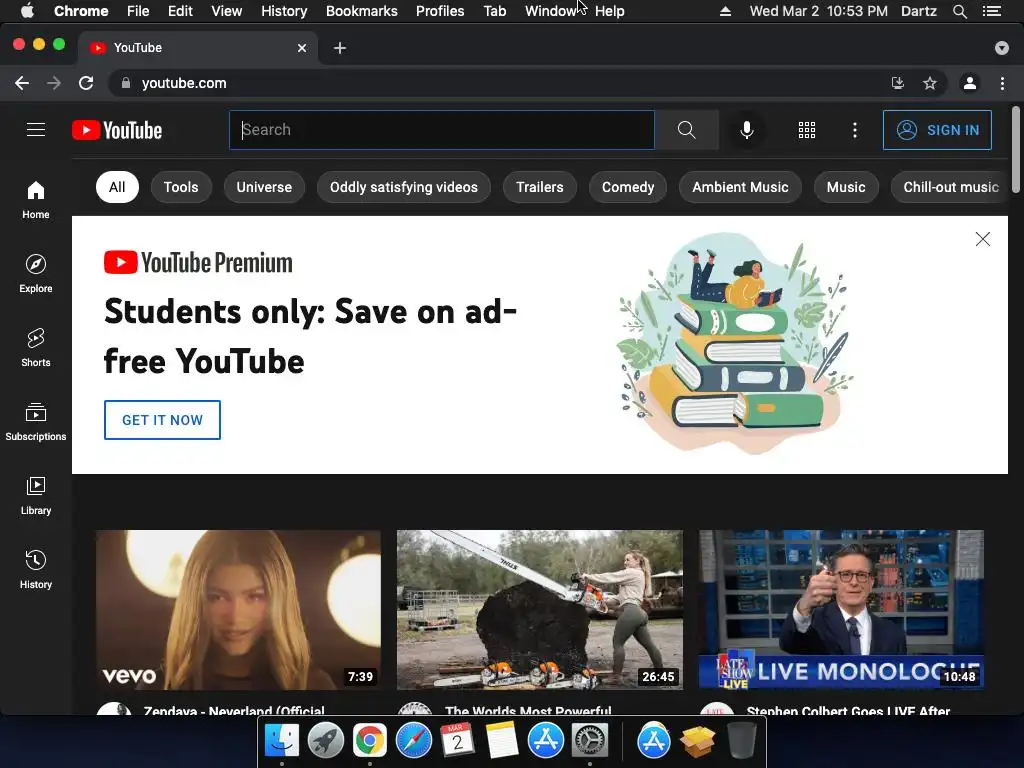Open the Trash in the Dock
This screenshot has width=1024, height=768.
tap(742, 741)
